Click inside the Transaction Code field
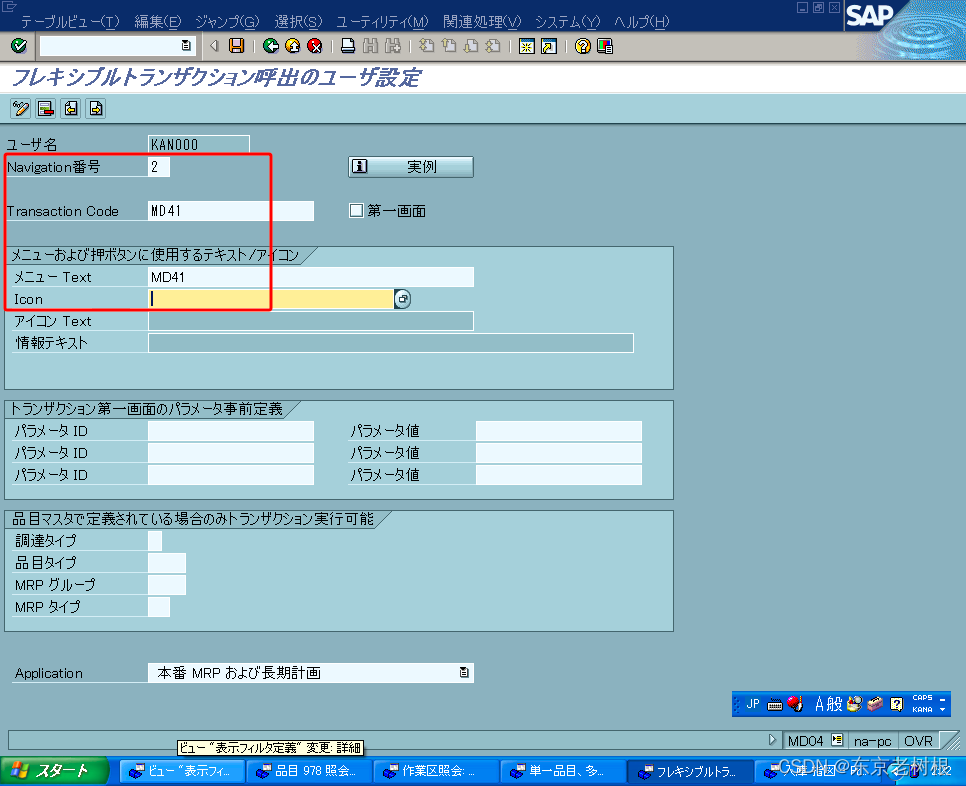This screenshot has width=966, height=786. [230, 211]
